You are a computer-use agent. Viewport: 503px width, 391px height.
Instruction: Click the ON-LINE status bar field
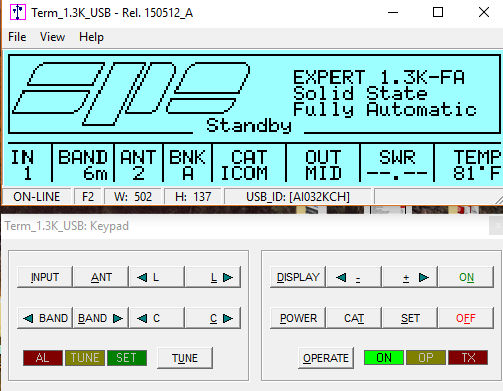tap(36, 197)
